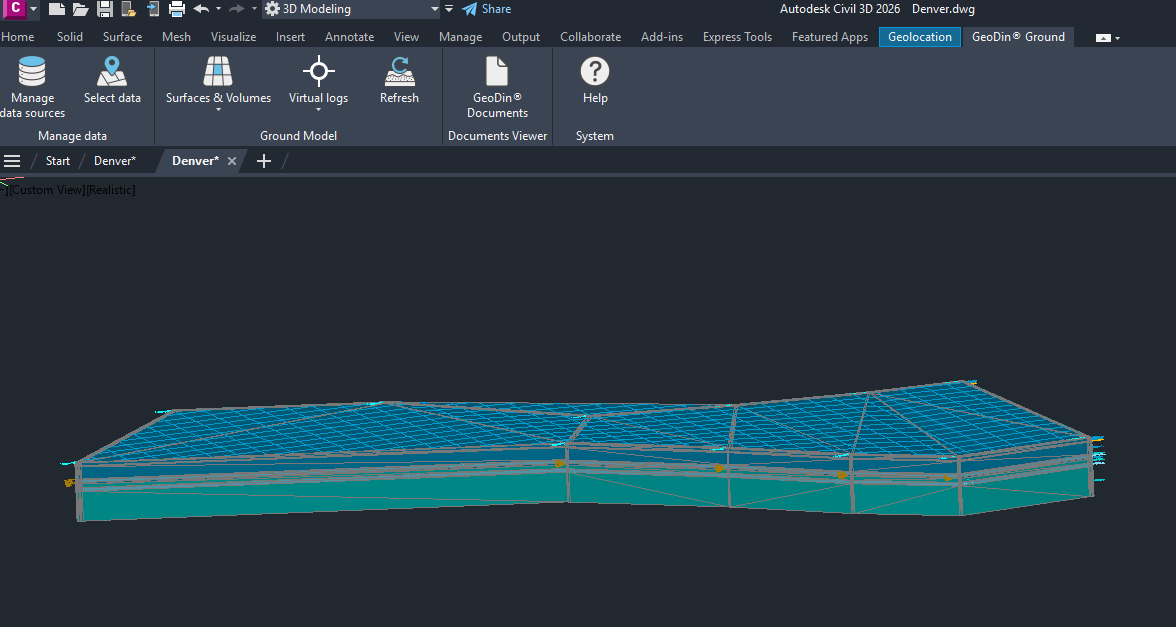
Task: Toggle ribbon minimize state button
Action: point(1103,38)
